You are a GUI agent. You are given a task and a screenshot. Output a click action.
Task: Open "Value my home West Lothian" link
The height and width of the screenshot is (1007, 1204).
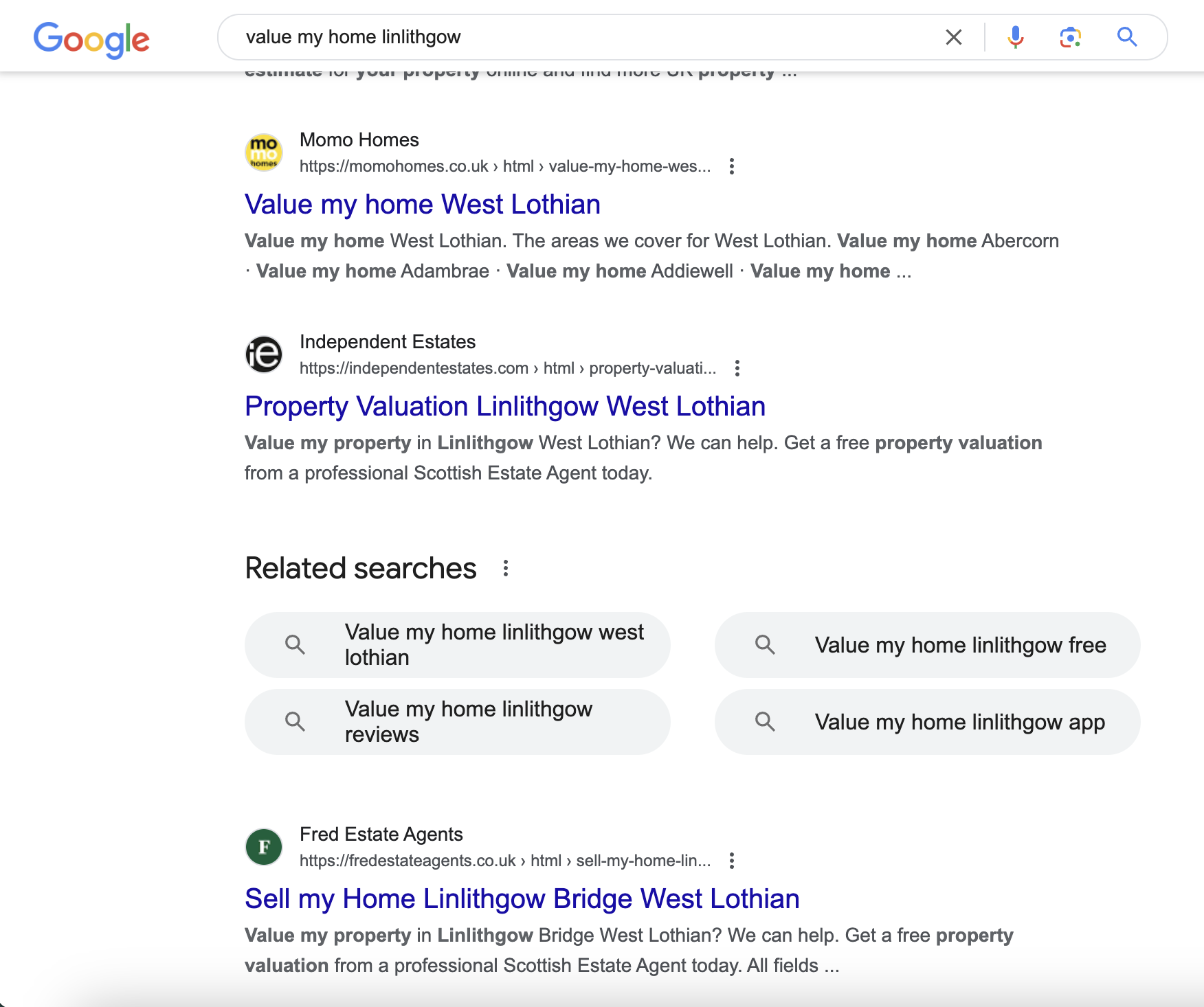[423, 205]
